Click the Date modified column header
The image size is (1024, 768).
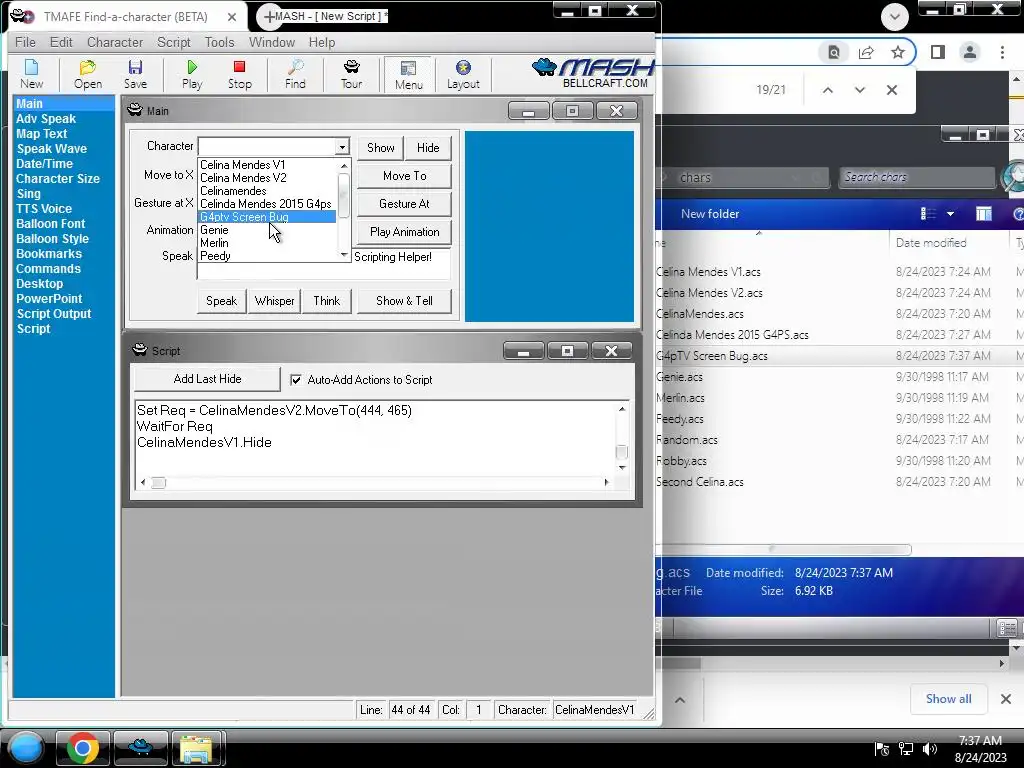(x=931, y=243)
